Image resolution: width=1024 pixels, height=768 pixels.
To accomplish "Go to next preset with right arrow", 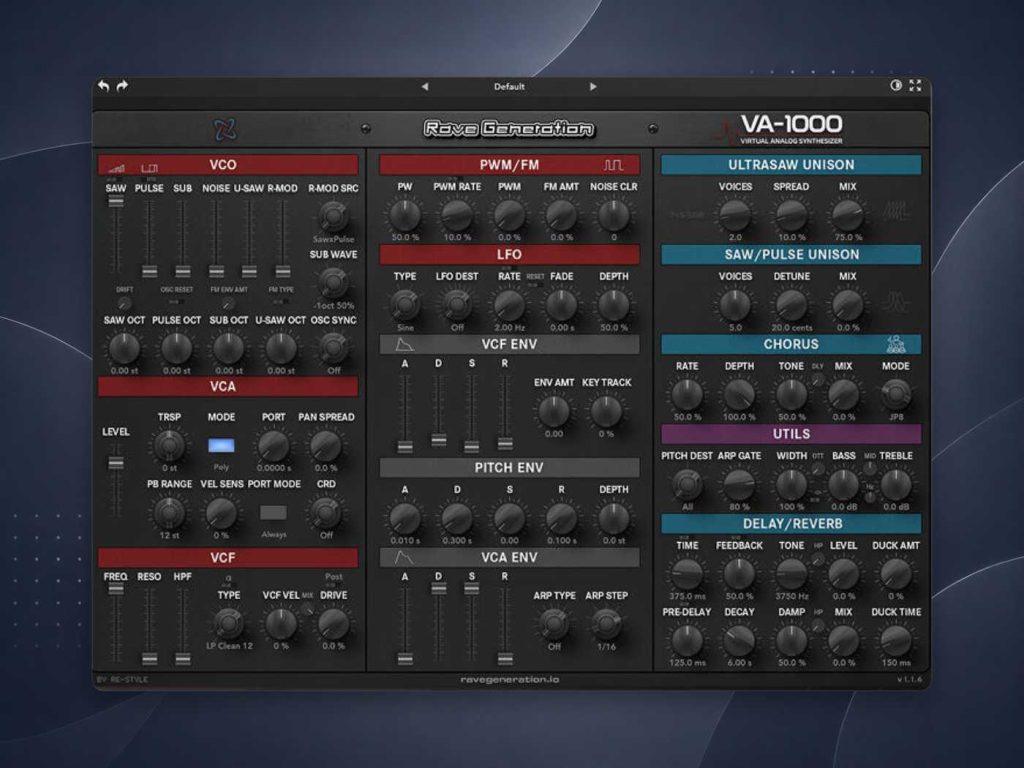I will pyautogui.click(x=593, y=86).
